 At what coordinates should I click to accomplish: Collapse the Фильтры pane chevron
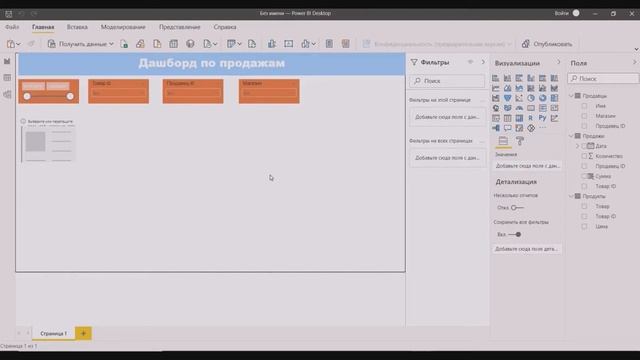click(483, 62)
